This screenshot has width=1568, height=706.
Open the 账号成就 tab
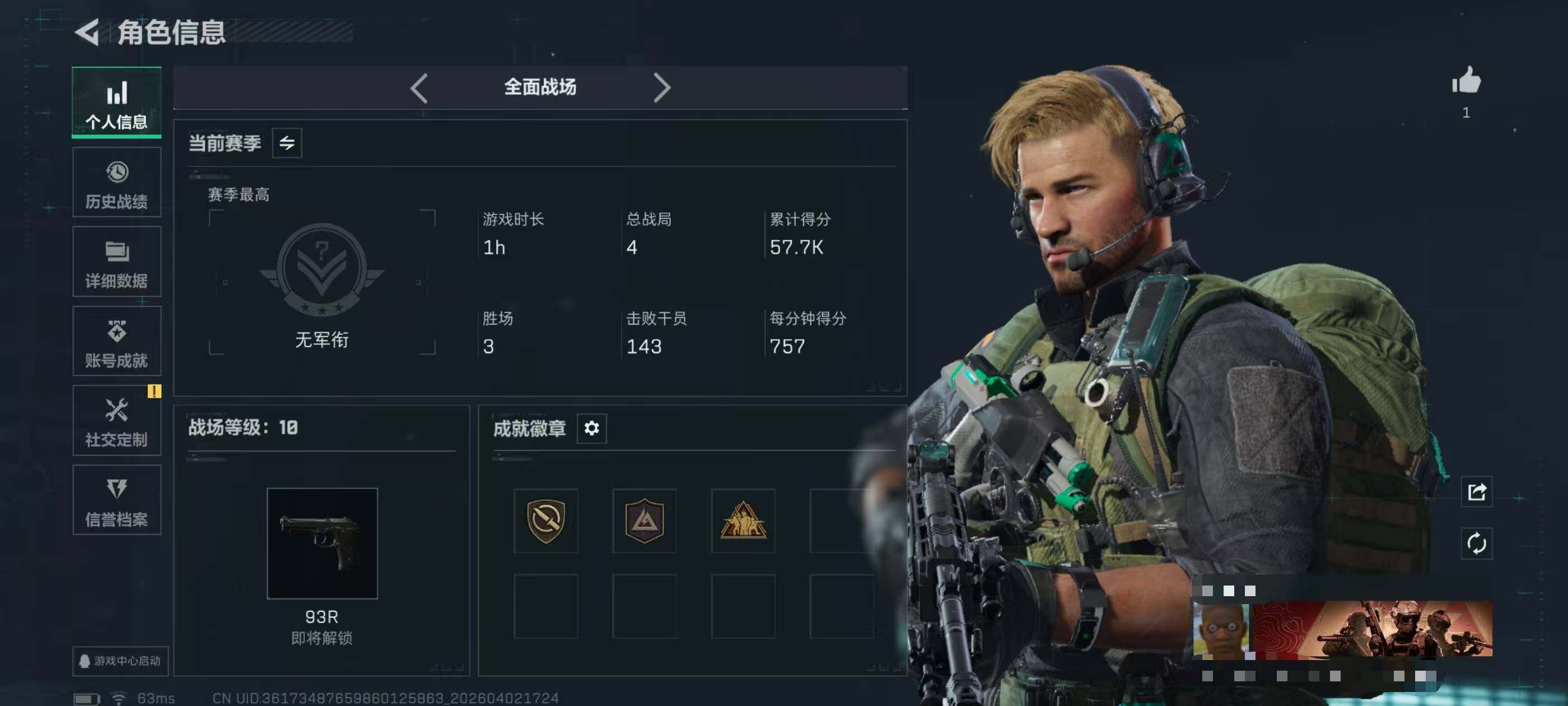point(117,341)
